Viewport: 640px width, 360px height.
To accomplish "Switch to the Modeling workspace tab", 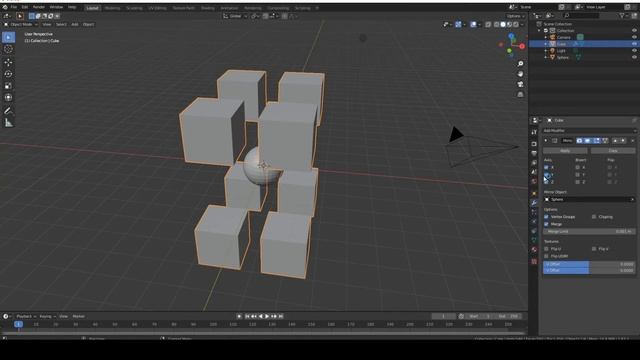I will tap(112, 8).
